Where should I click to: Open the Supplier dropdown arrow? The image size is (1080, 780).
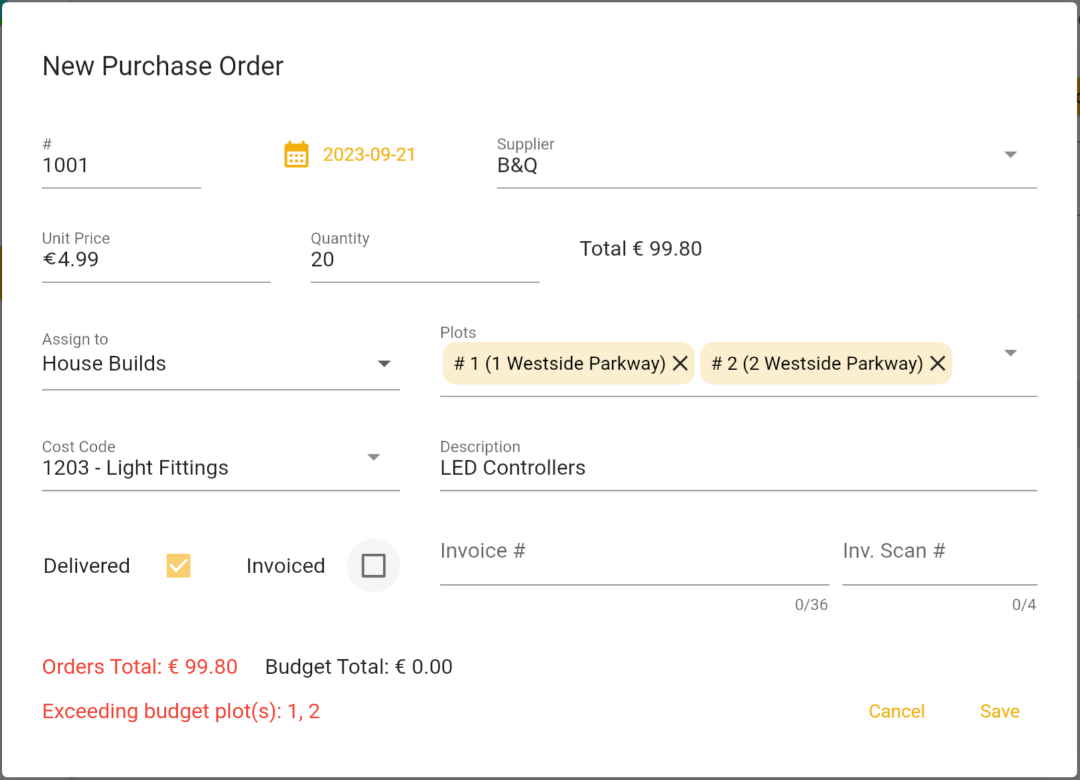point(1010,155)
